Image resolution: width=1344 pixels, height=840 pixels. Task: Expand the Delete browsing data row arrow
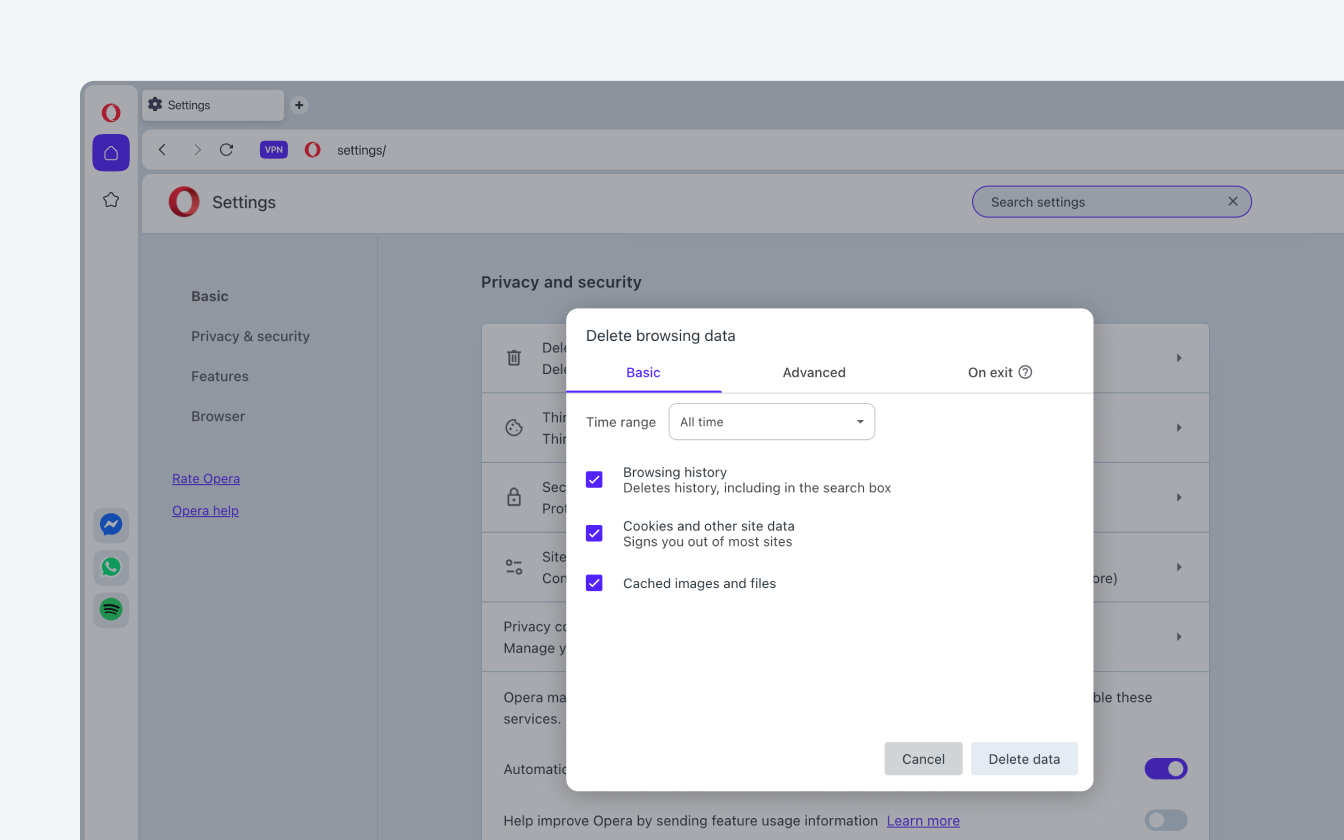(x=1179, y=358)
